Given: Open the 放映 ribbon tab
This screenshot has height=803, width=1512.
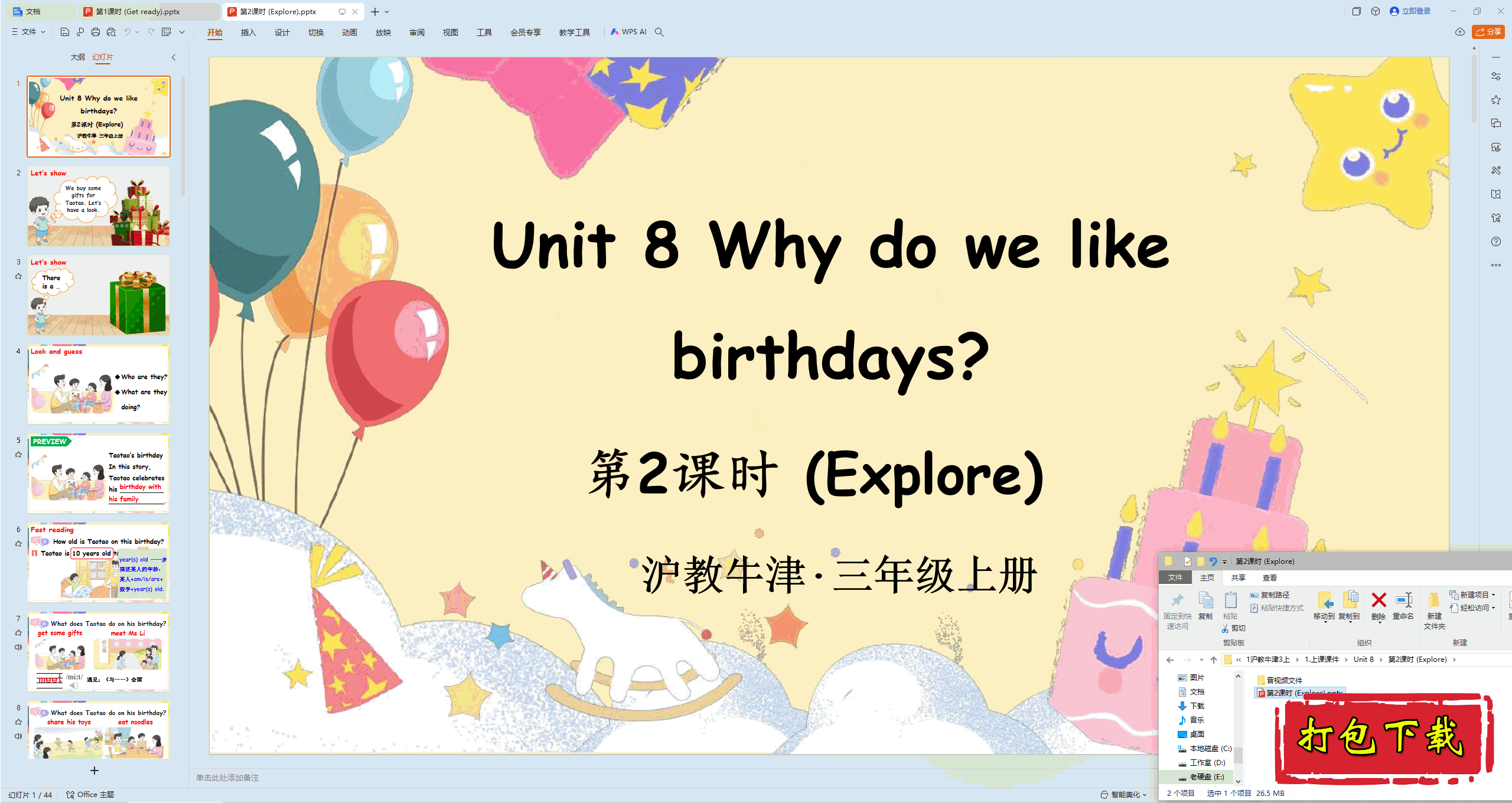Looking at the screenshot, I should [383, 32].
